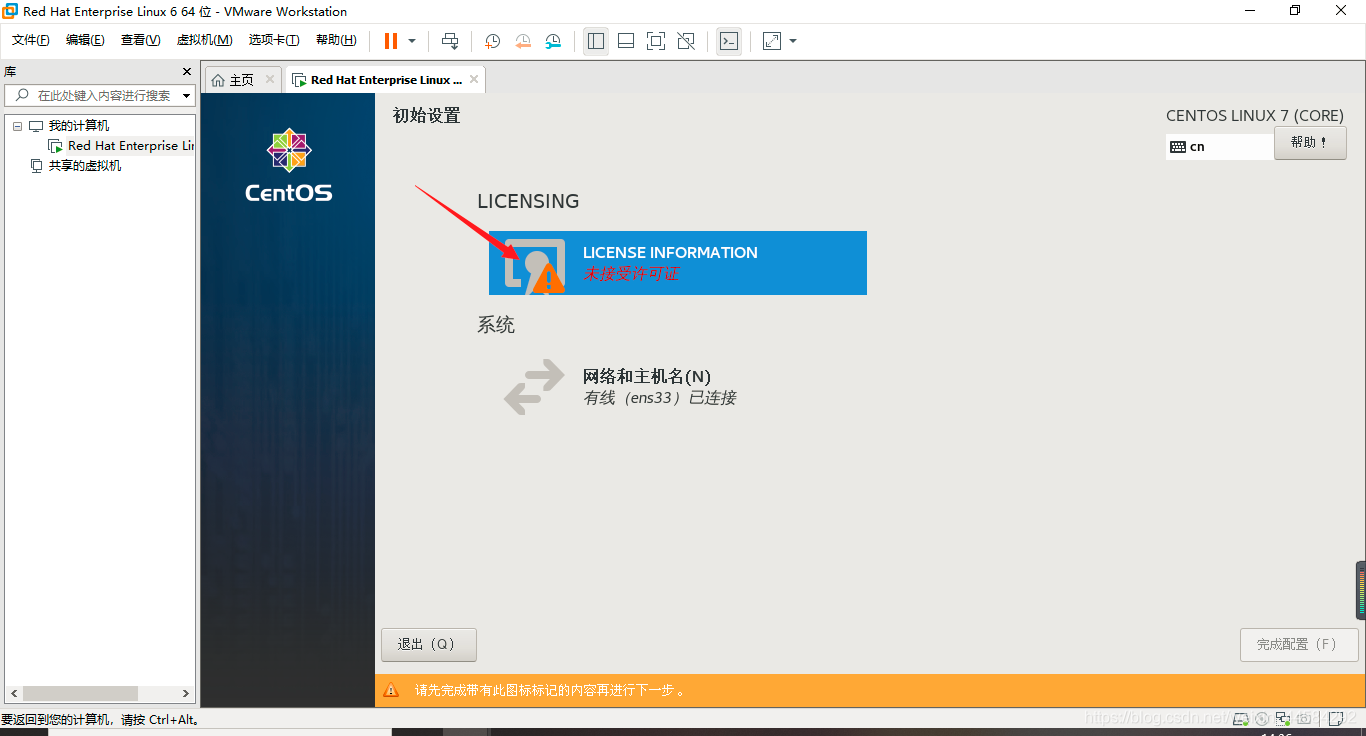Open the 虚拟机(M) menu

204,40
